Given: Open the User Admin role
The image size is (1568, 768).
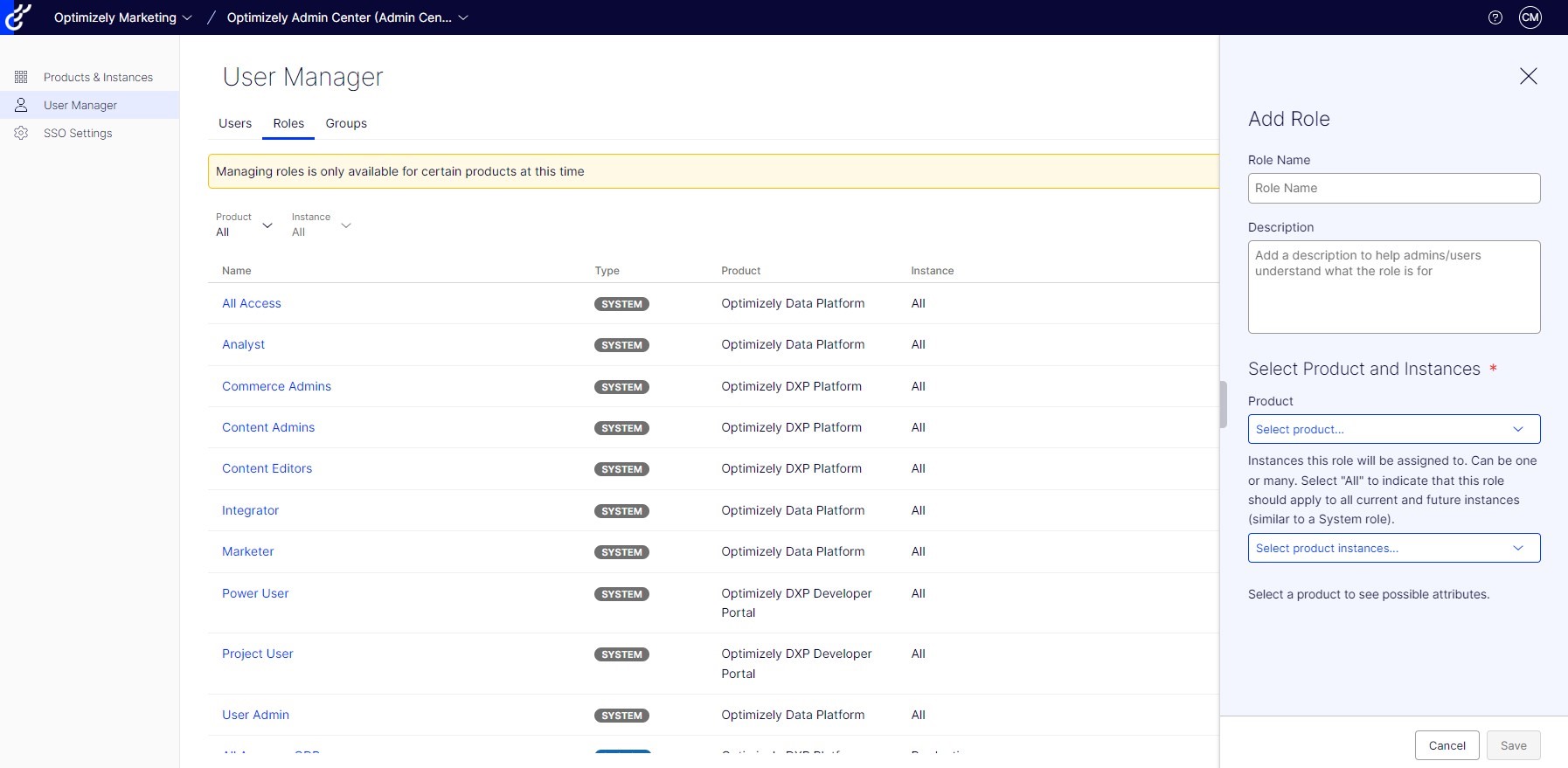Looking at the screenshot, I should click(x=255, y=715).
